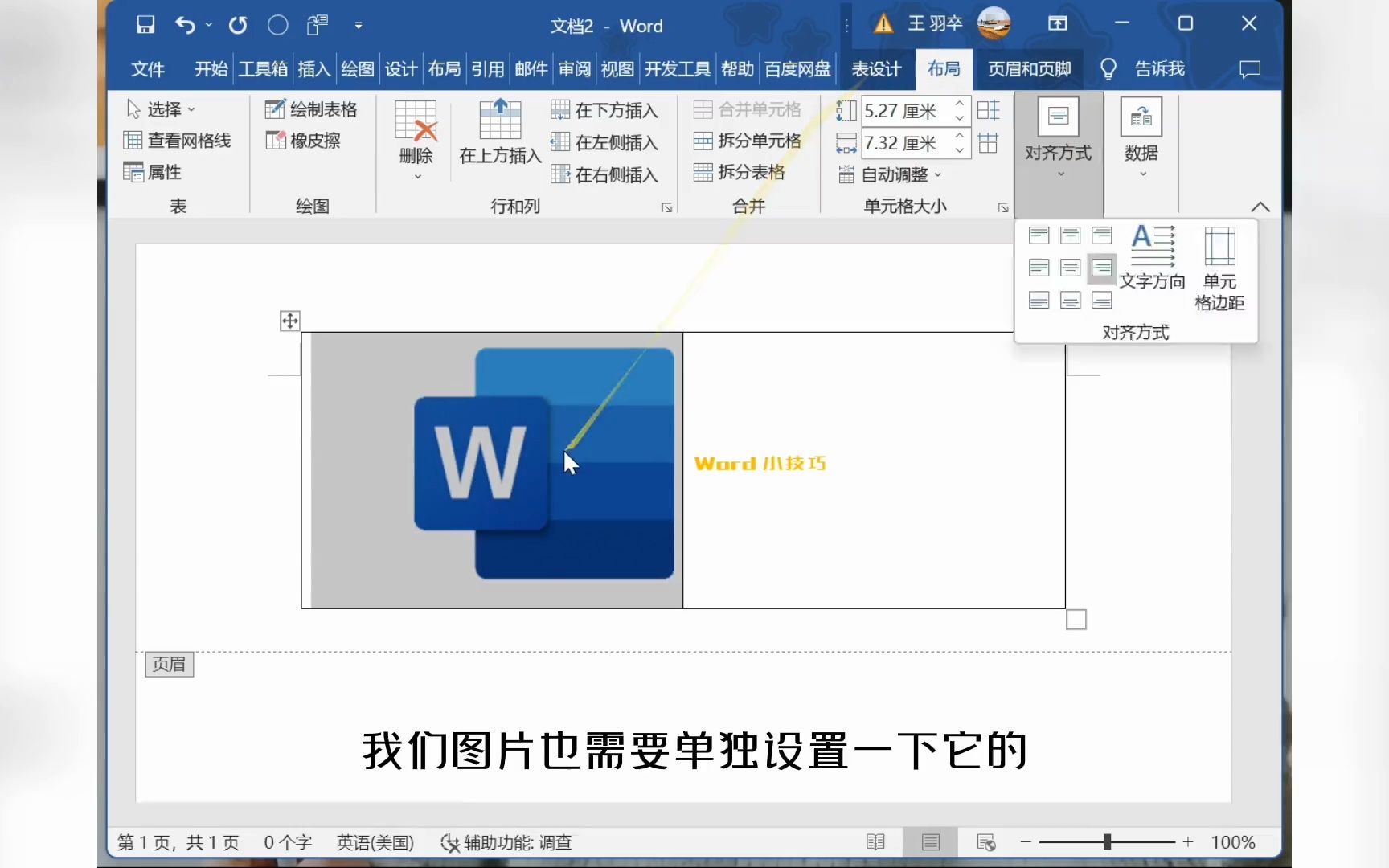
Task: Switch to the 表设计 tab
Action: click(x=876, y=69)
